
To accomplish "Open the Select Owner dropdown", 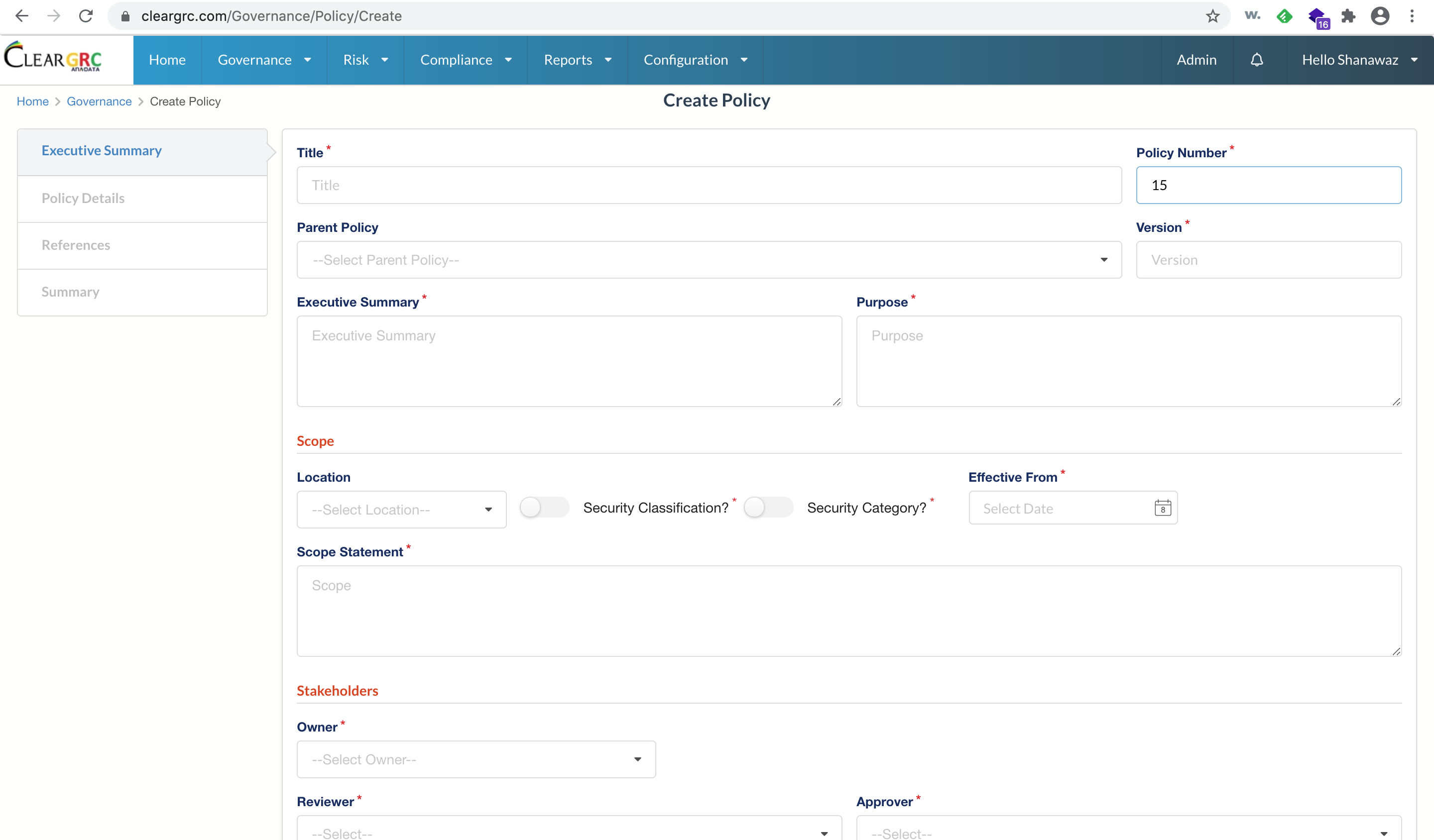I will (476, 759).
